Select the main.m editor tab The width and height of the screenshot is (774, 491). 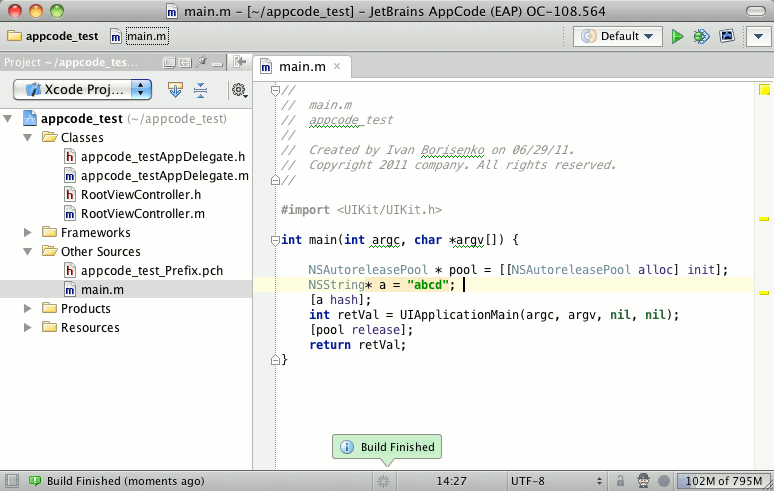302,67
